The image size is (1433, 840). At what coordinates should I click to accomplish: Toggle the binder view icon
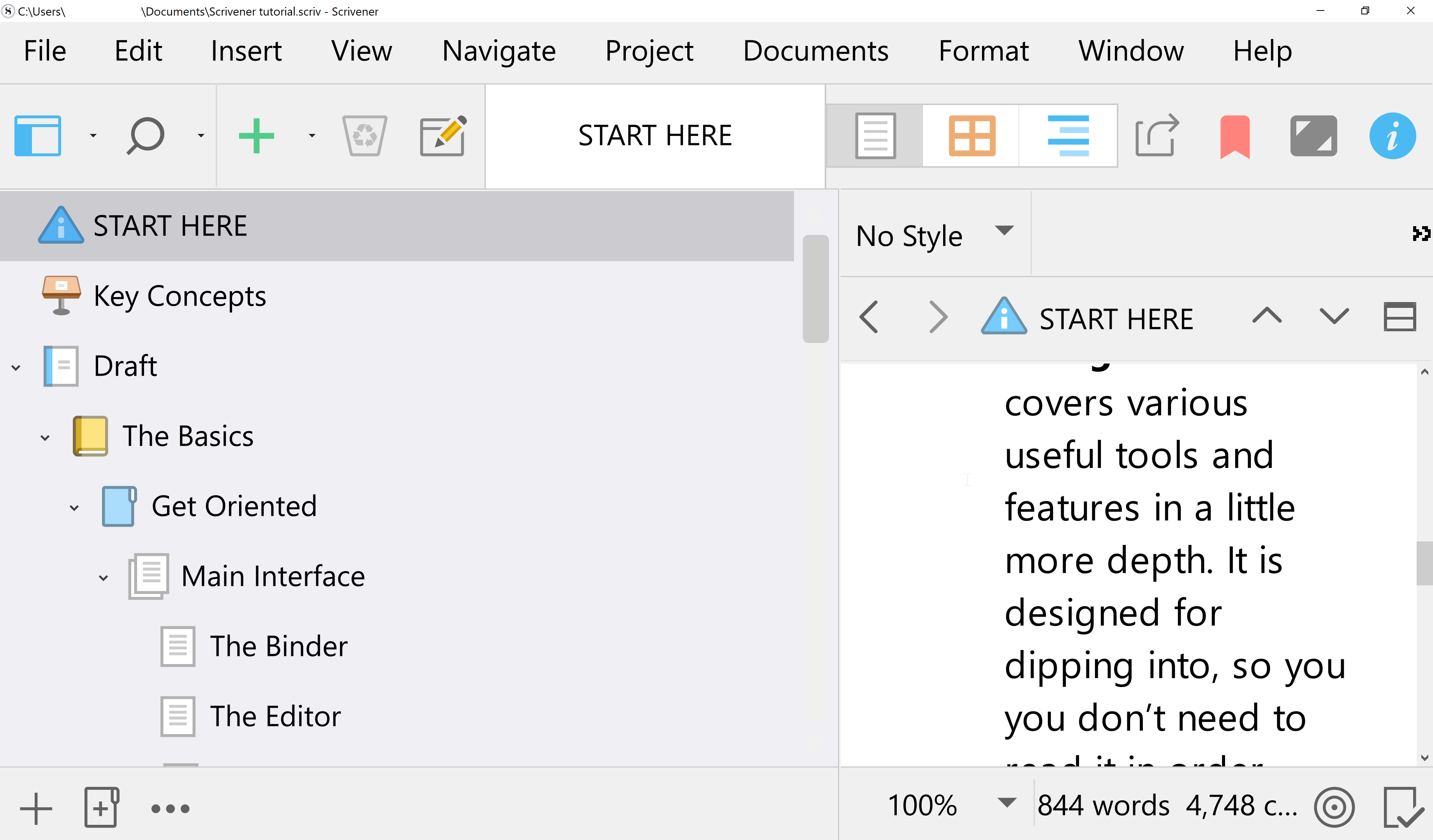(x=37, y=135)
